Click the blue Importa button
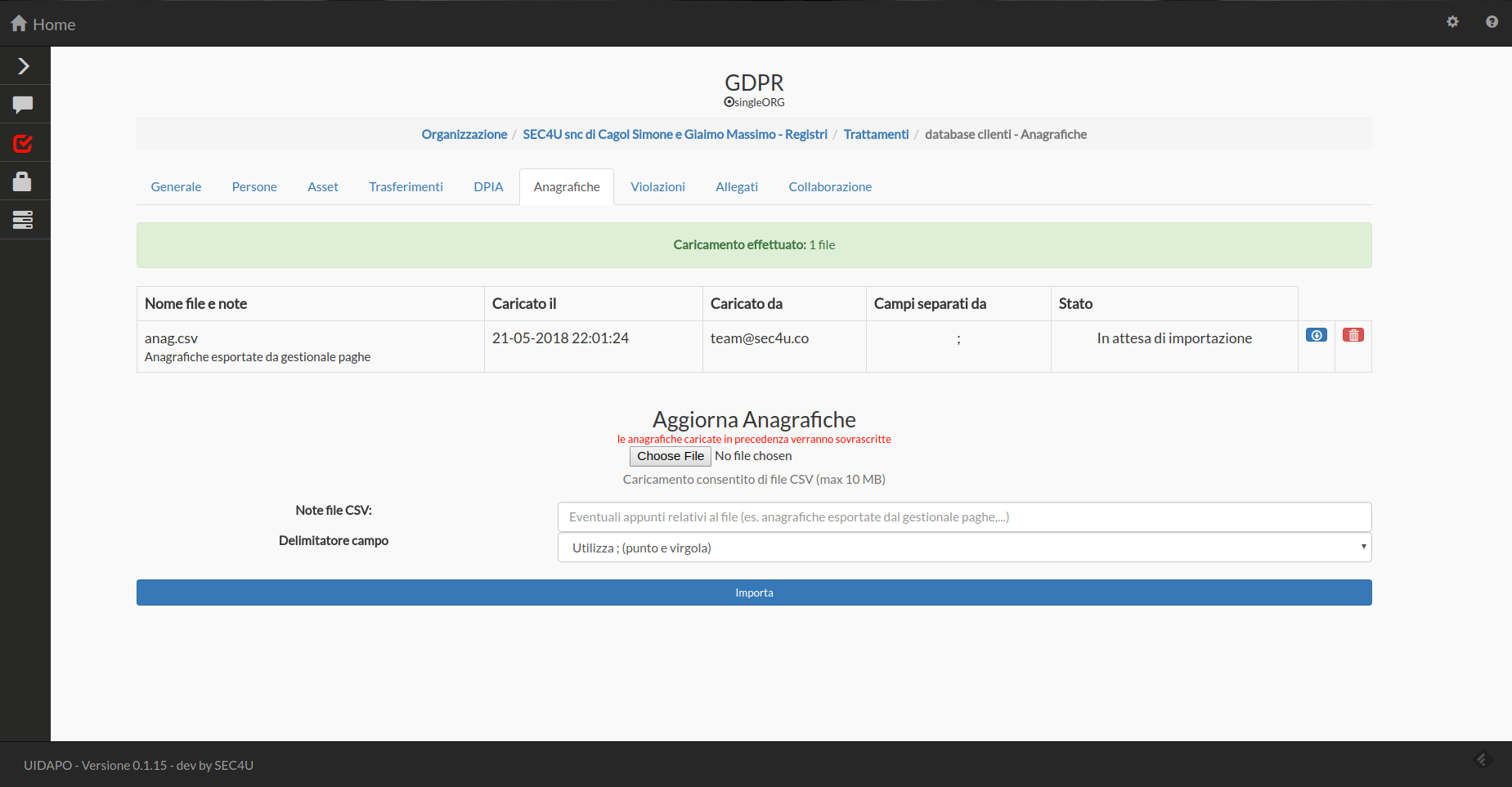 pyautogui.click(x=754, y=592)
